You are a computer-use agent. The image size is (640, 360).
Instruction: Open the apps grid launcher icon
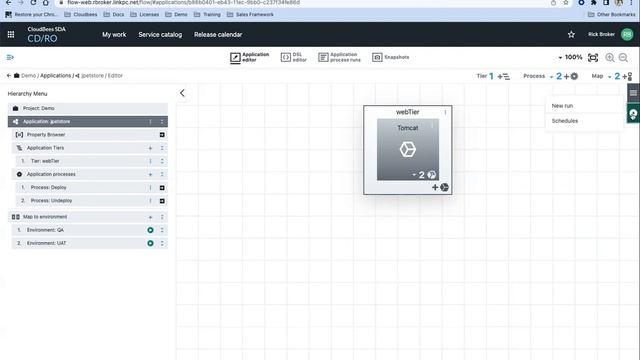(11, 35)
